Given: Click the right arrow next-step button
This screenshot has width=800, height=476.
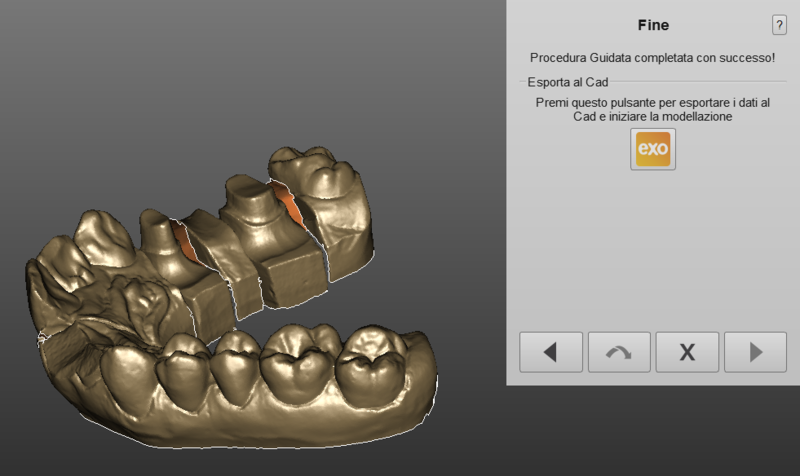Looking at the screenshot, I should pyautogui.click(x=755, y=352).
